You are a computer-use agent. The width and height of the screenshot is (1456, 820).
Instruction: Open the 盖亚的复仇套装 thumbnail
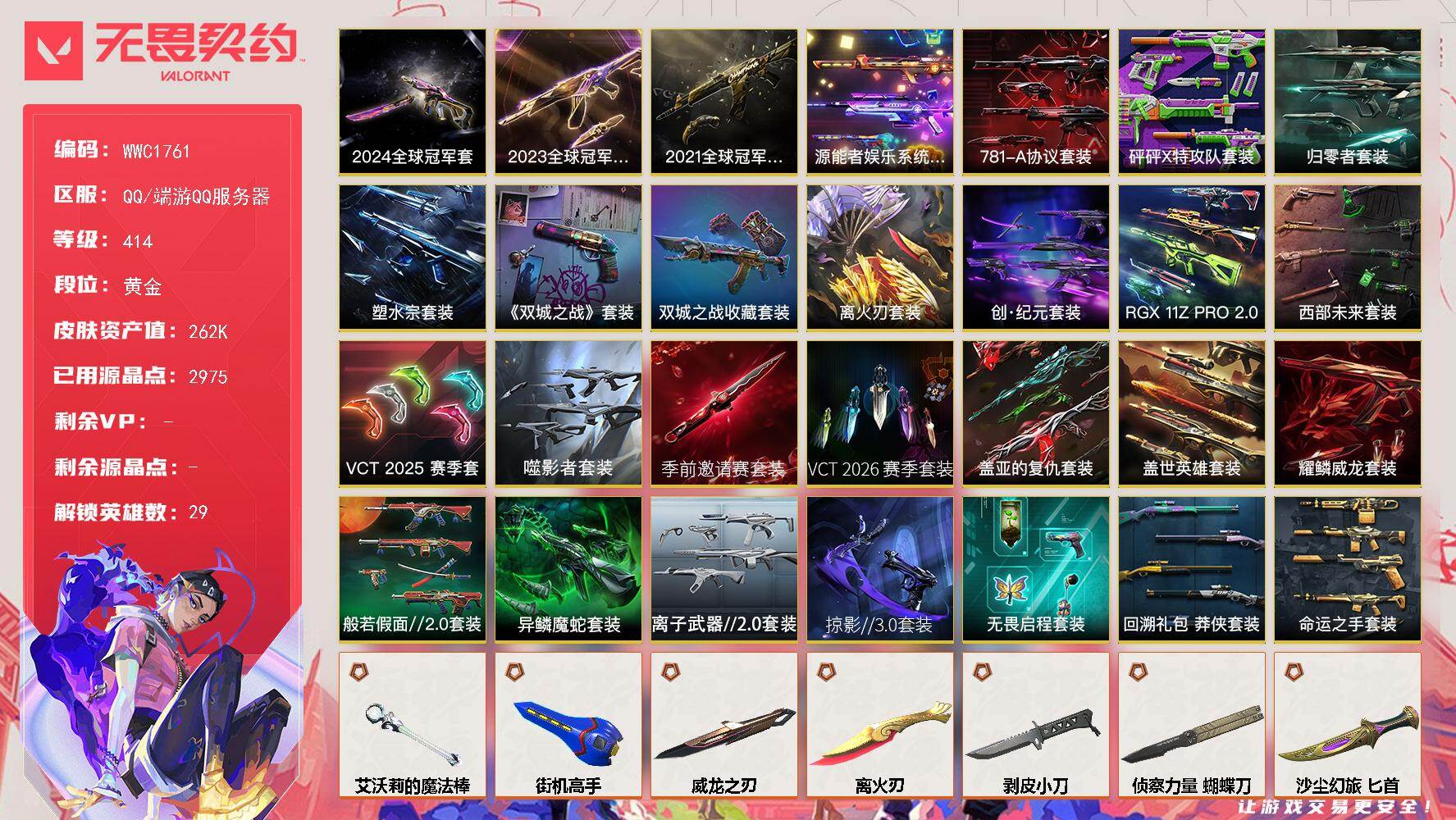[x=1036, y=413]
